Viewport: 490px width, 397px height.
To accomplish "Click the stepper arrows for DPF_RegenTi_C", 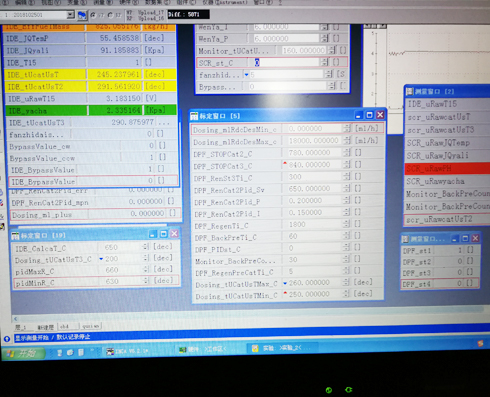I will [x=347, y=225].
